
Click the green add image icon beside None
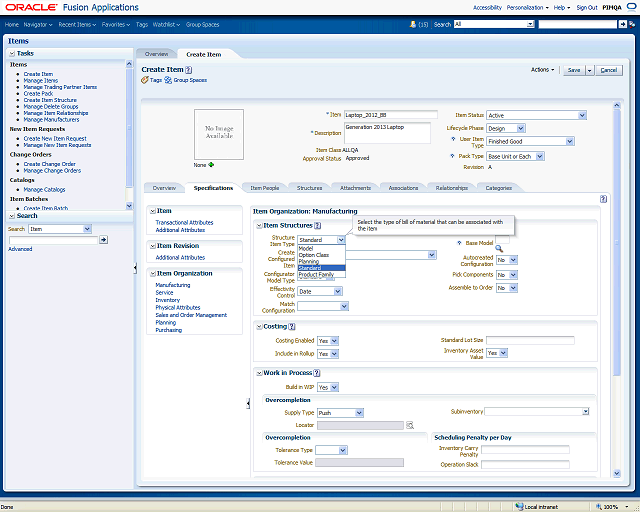click(212, 164)
